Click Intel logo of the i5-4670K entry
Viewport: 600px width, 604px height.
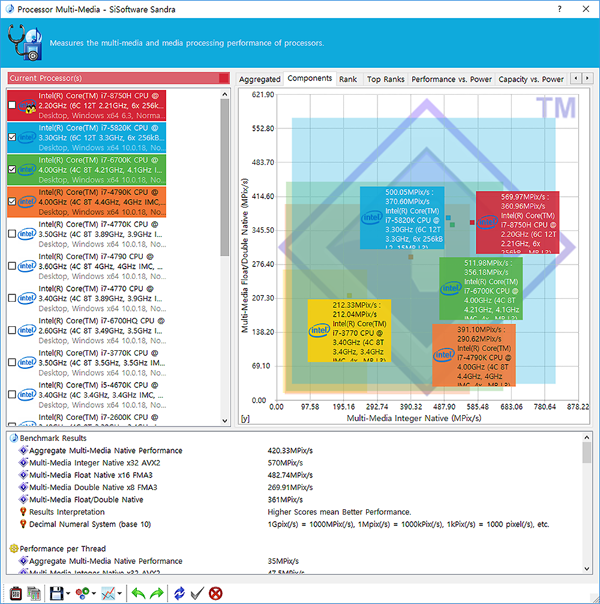tap(27, 394)
